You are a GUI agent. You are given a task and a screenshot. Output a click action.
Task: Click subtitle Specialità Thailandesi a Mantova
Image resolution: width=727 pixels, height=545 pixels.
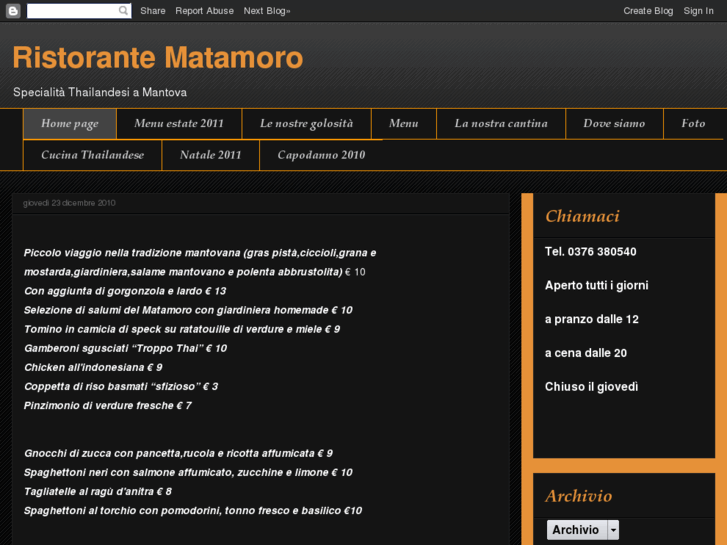pyautogui.click(x=100, y=92)
